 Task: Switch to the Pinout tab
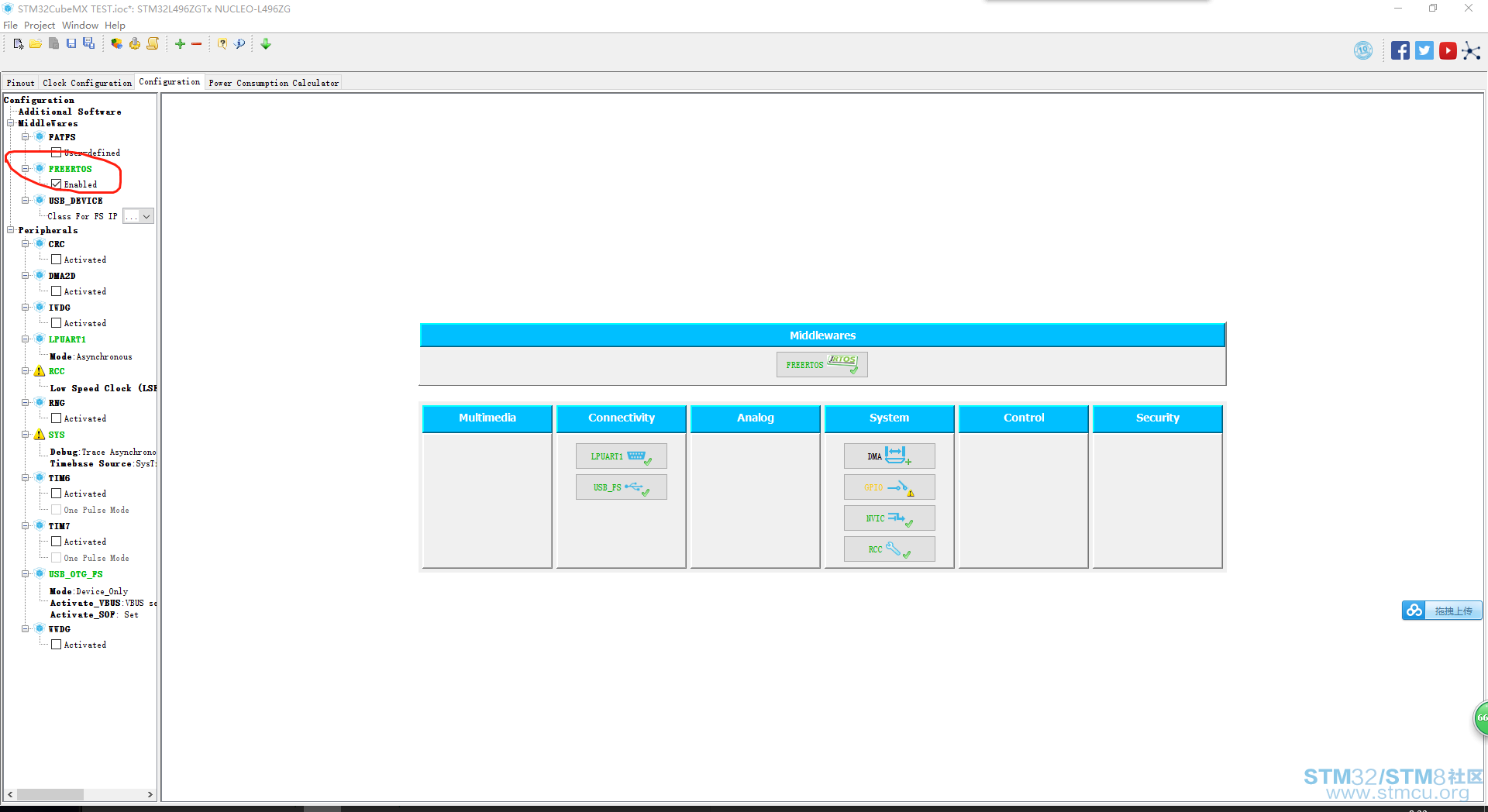point(21,83)
